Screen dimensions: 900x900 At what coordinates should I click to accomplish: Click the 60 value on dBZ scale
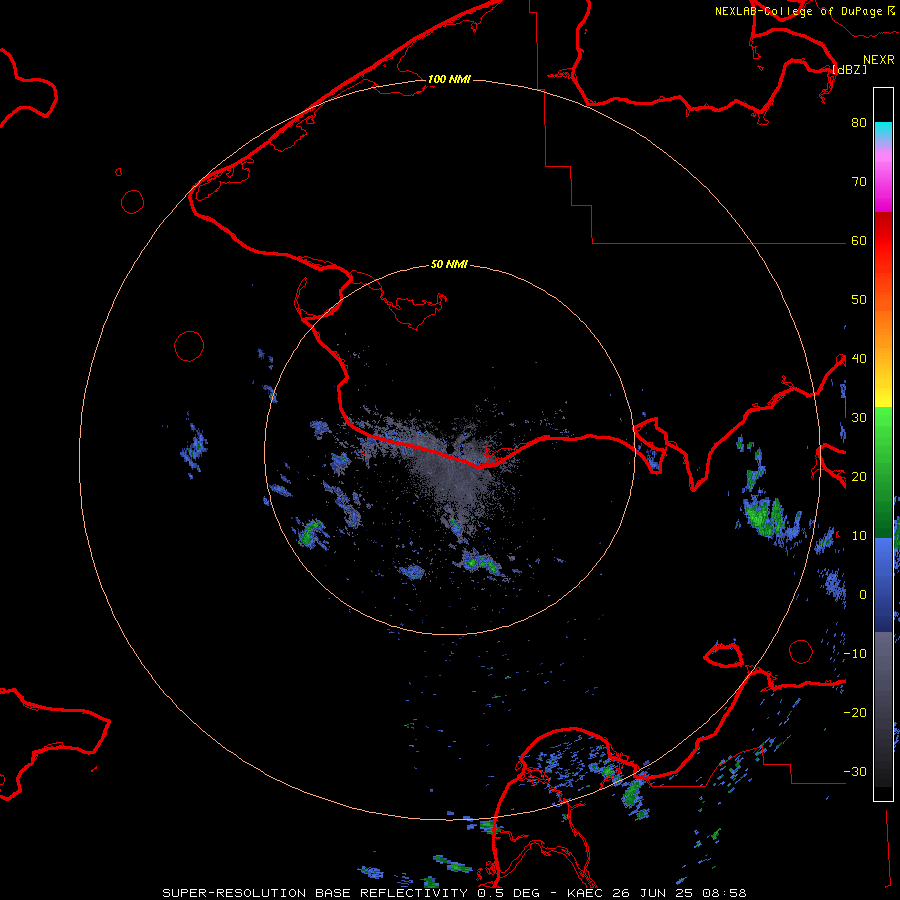859,240
